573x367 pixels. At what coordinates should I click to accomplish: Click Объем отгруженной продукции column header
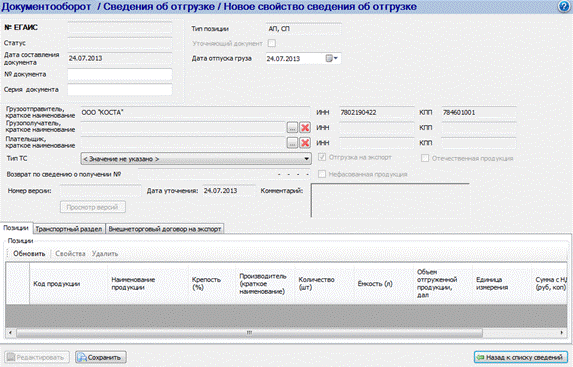(x=443, y=284)
